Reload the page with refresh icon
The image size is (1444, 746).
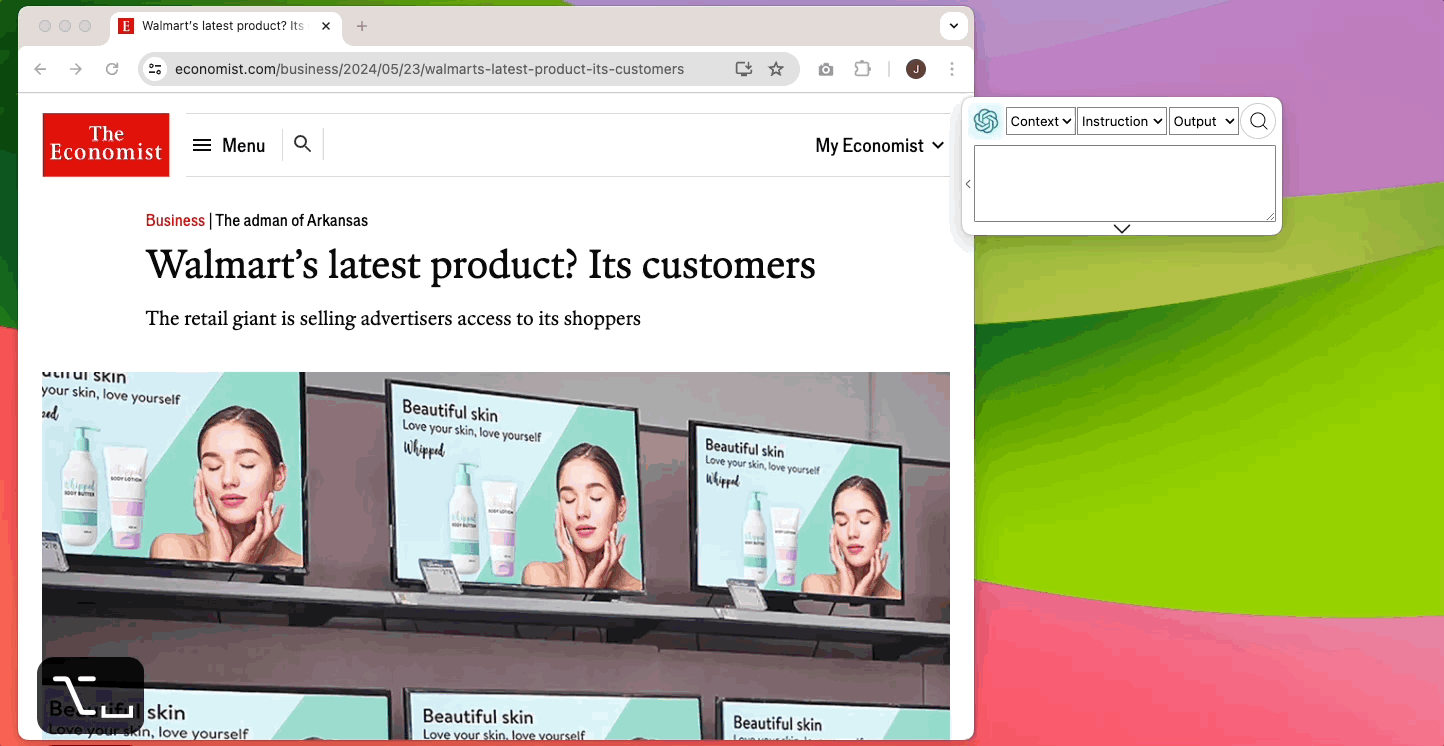point(112,69)
